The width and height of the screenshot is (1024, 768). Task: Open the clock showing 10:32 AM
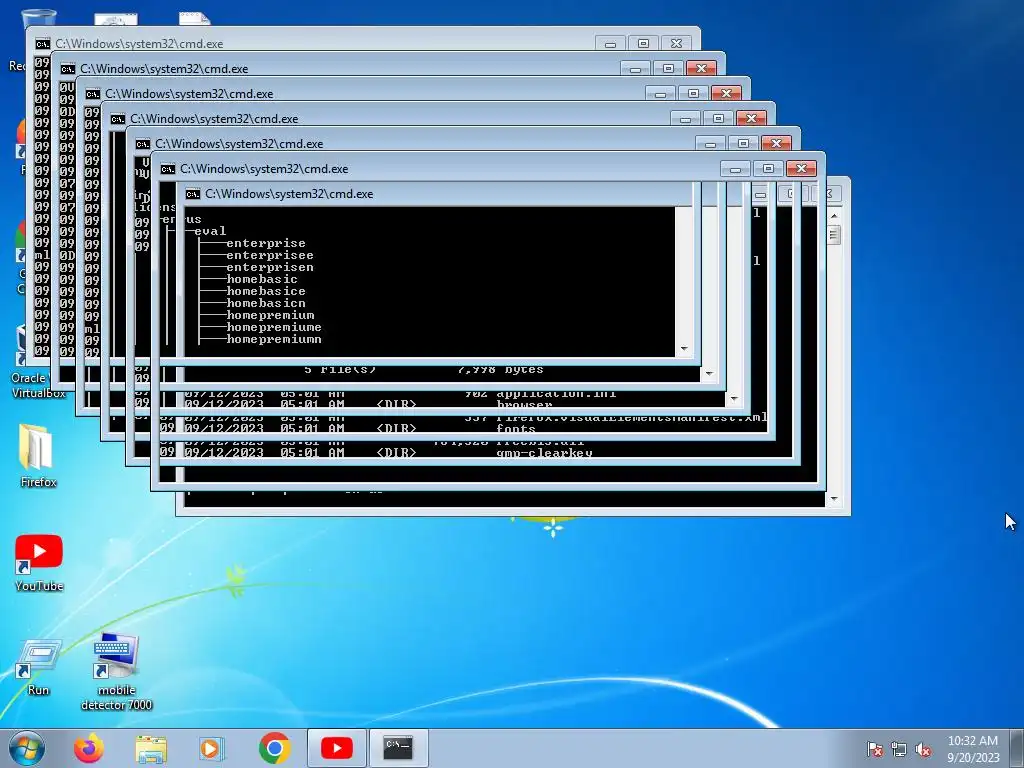coord(973,748)
